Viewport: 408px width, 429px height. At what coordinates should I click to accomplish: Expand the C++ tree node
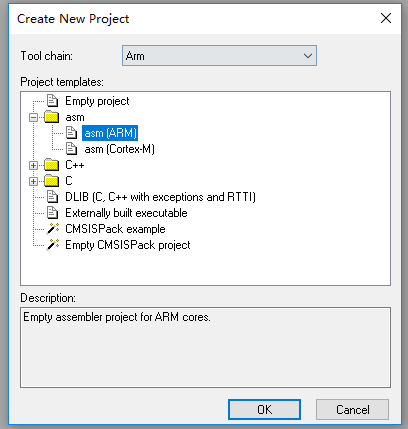(33, 165)
